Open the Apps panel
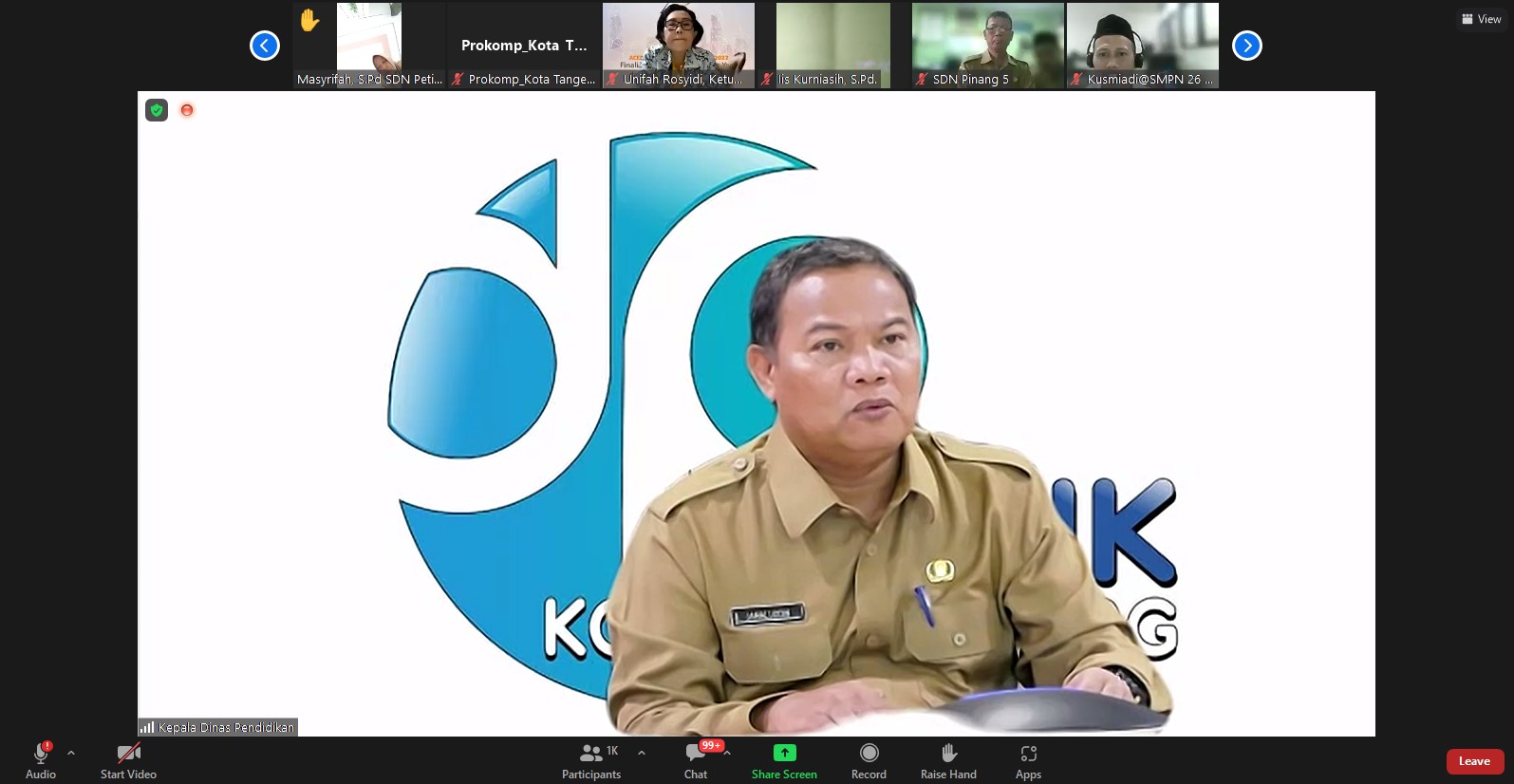Viewport: 1514px width, 784px height. pos(1028,761)
